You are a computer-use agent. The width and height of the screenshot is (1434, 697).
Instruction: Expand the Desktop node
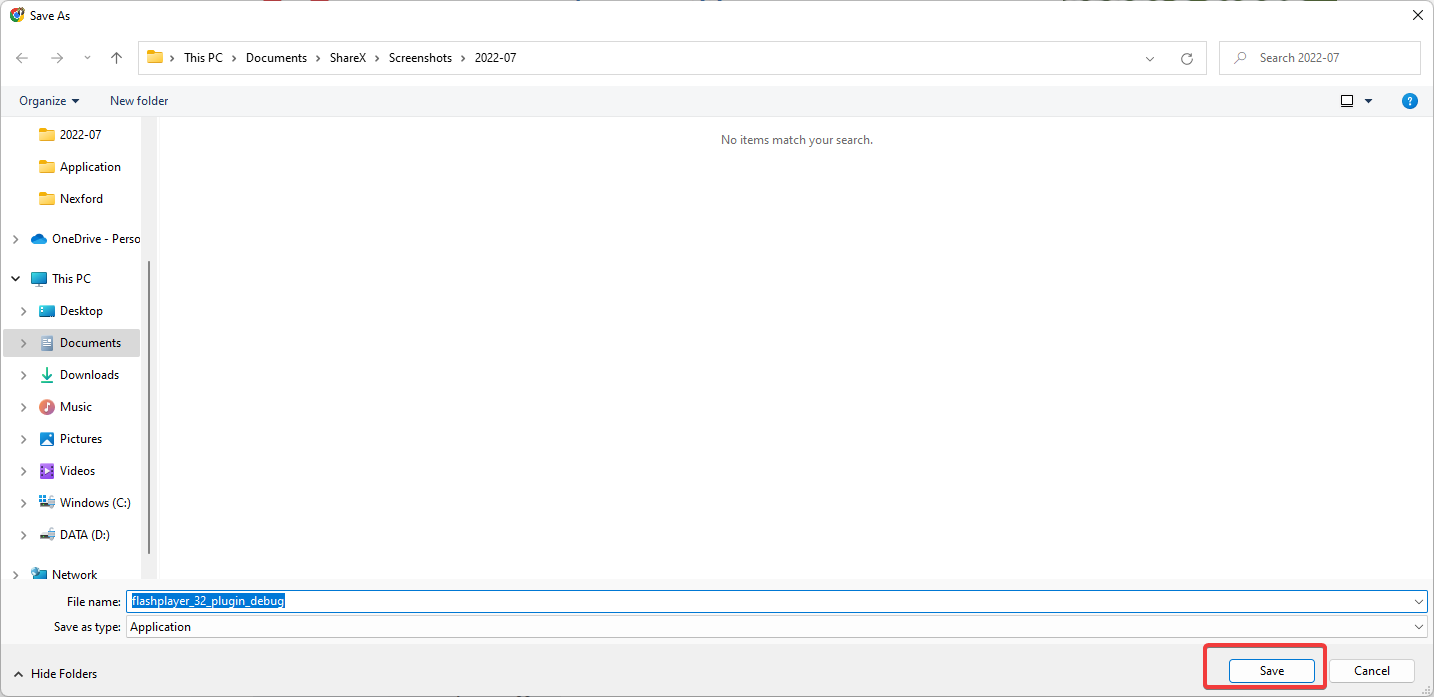pos(23,311)
